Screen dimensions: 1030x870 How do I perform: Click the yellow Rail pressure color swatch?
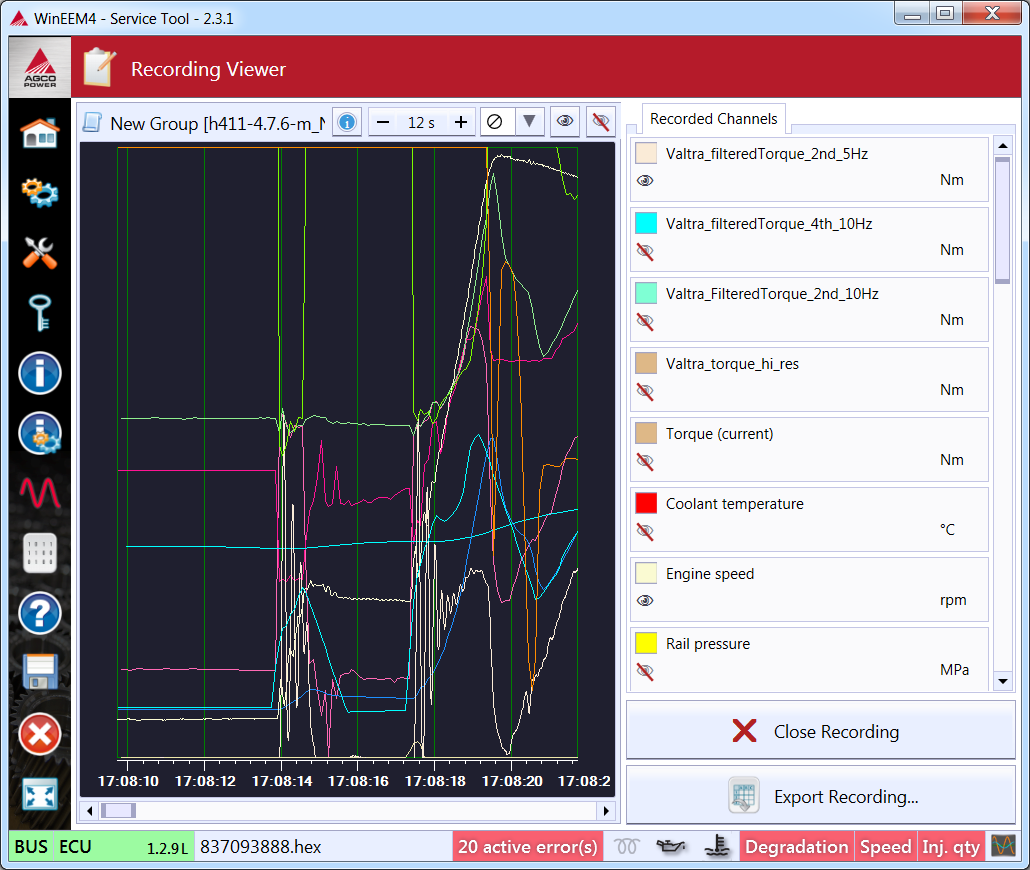646,643
